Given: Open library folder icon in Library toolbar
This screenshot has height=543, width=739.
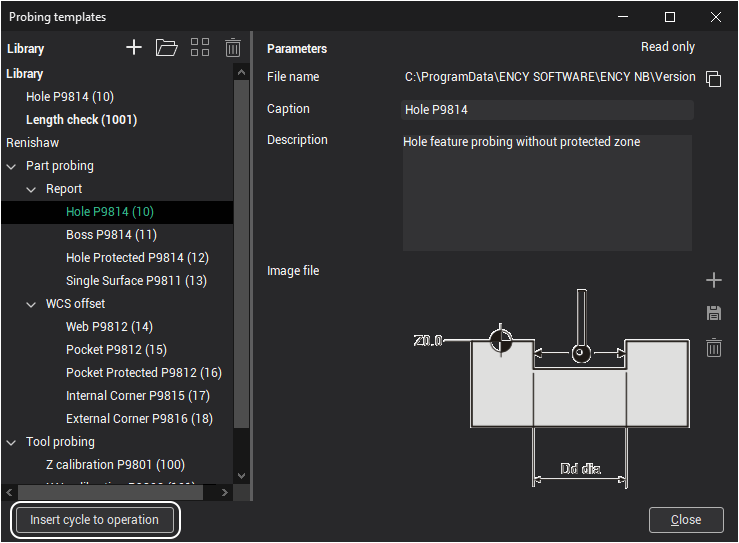Looking at the screenshot, I should pyautogui.click(x=167, y=48).
